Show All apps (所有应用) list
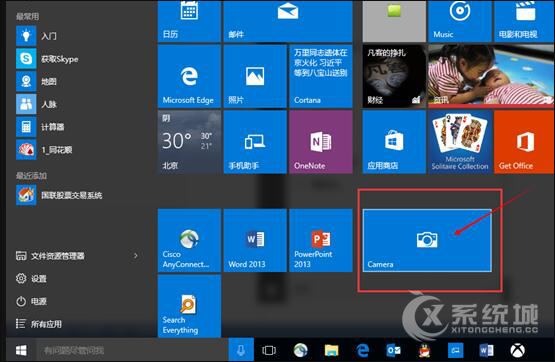Viewport: 555px width, 362px height. (x=39, y=324)
